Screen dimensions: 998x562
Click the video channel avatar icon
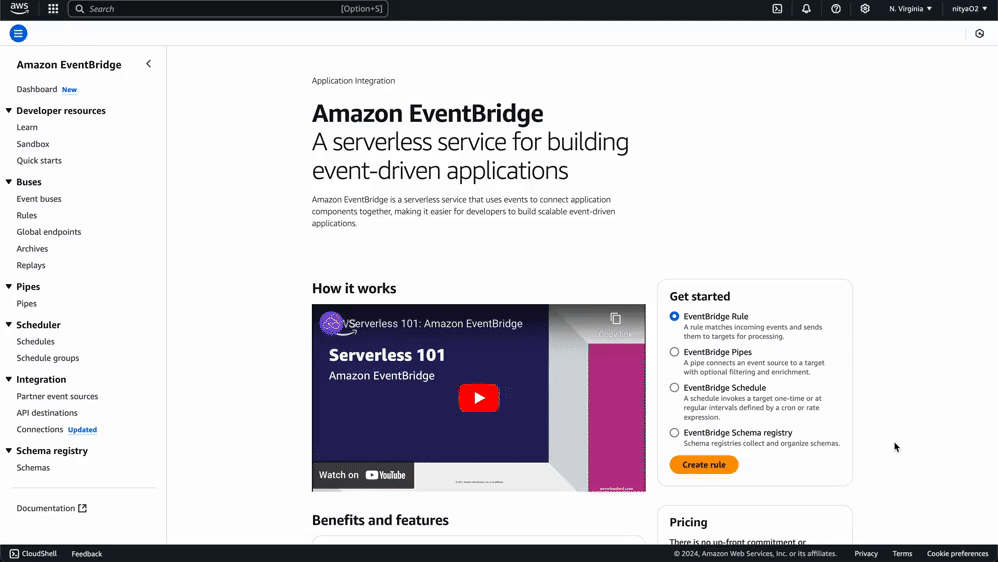click(x=331, y=323)
